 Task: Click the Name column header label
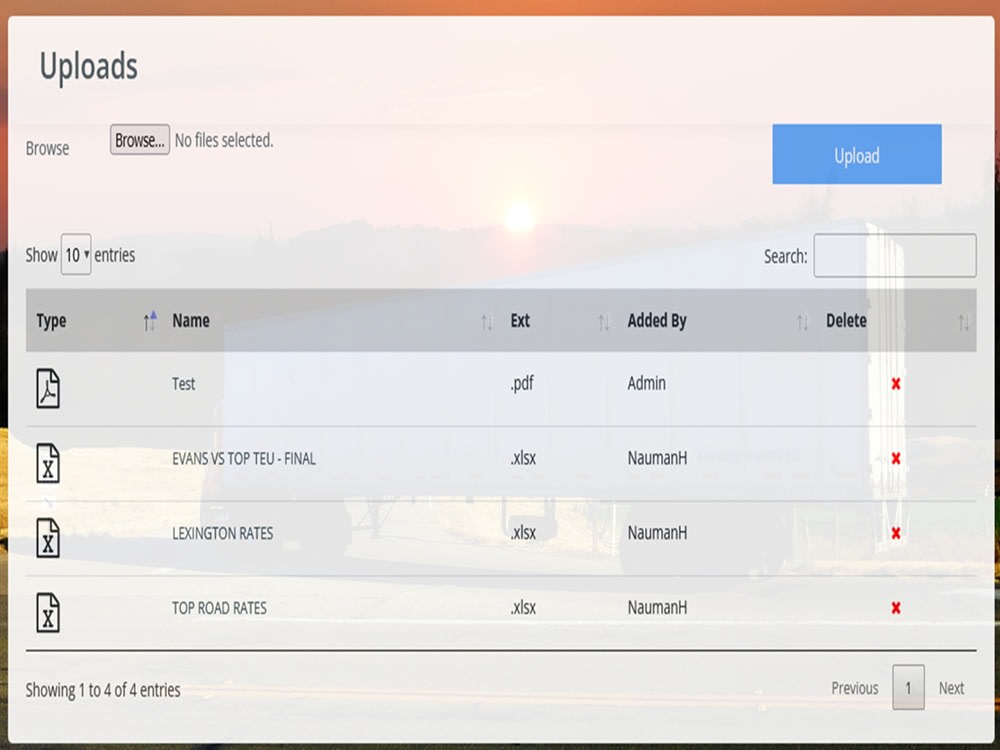(191, 320)
